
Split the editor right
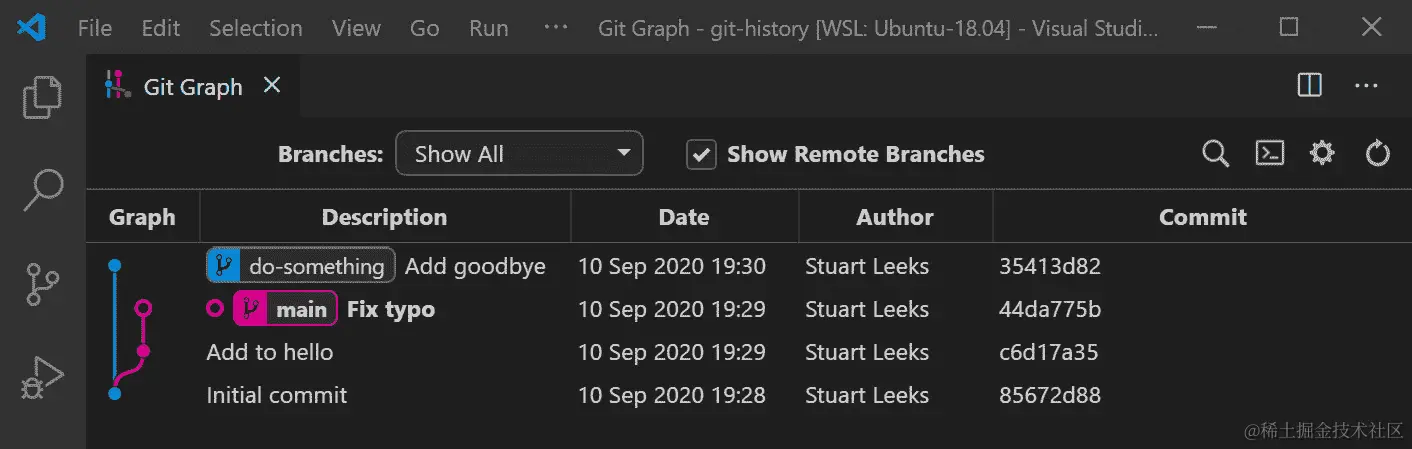point(1309,86)
